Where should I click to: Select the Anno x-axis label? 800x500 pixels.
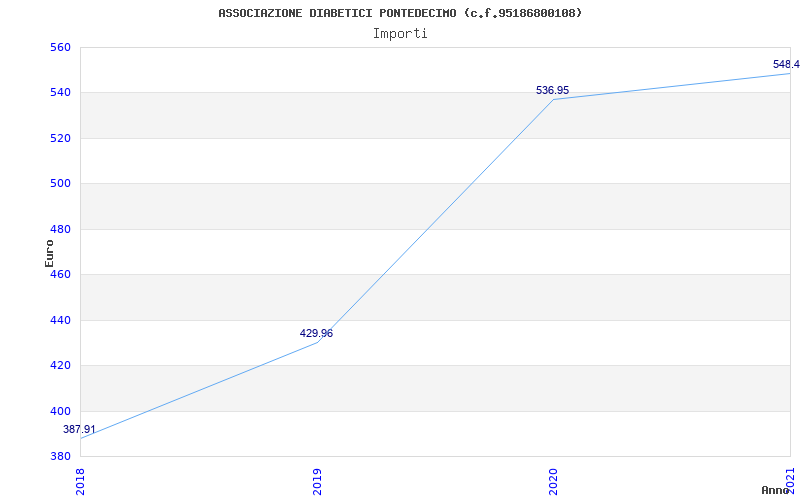[x=776, y=490]
